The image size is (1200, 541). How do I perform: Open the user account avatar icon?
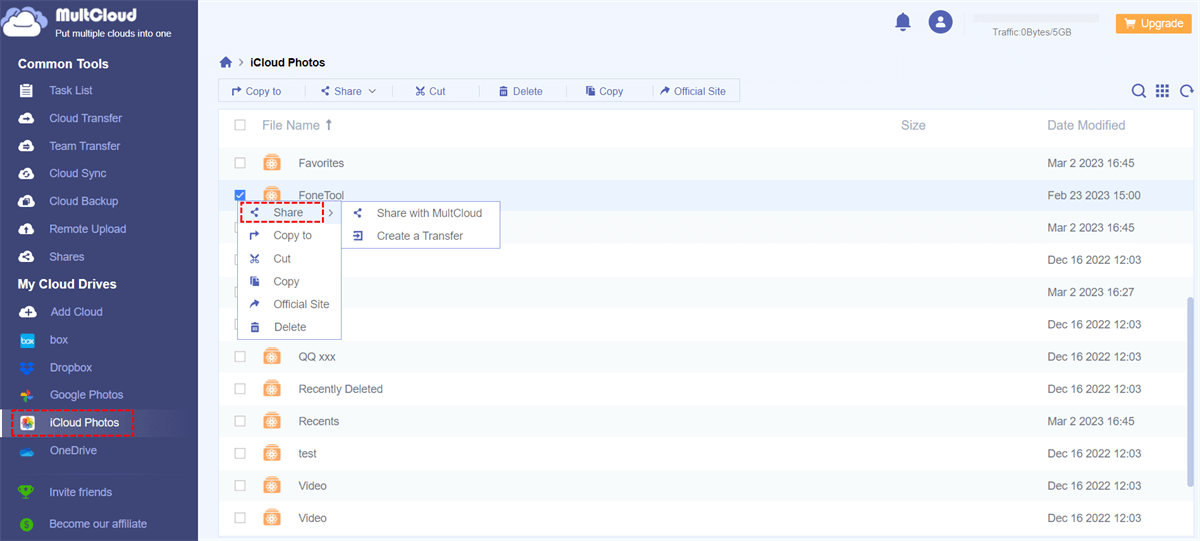[940, 22]
